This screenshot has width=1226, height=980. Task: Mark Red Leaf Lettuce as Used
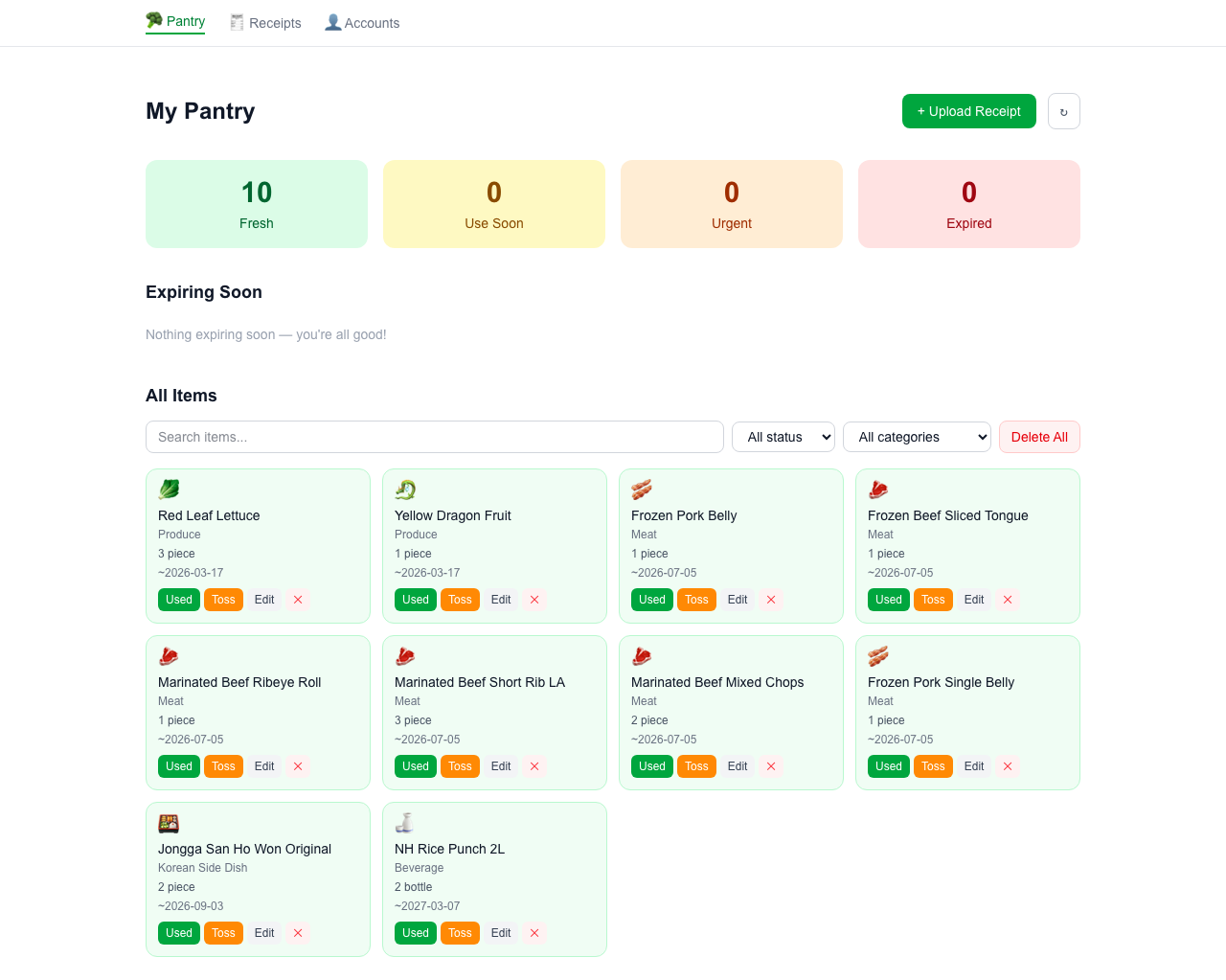[x=178, y=599]
